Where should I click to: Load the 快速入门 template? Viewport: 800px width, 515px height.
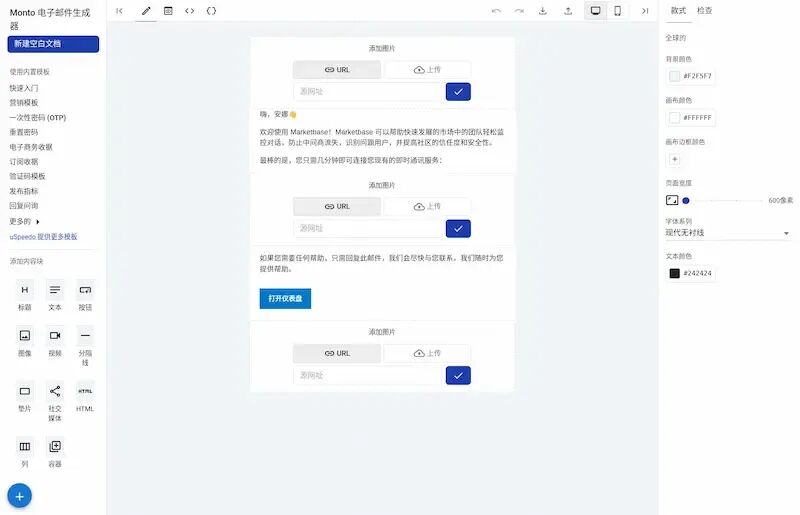[x=24, y=88]
